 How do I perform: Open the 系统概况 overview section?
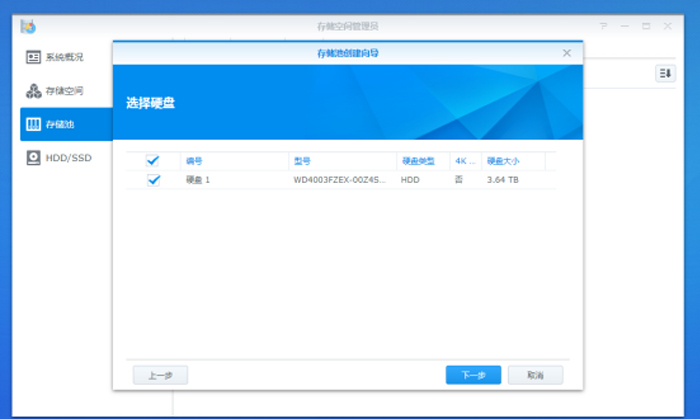[x=66, y=57]
